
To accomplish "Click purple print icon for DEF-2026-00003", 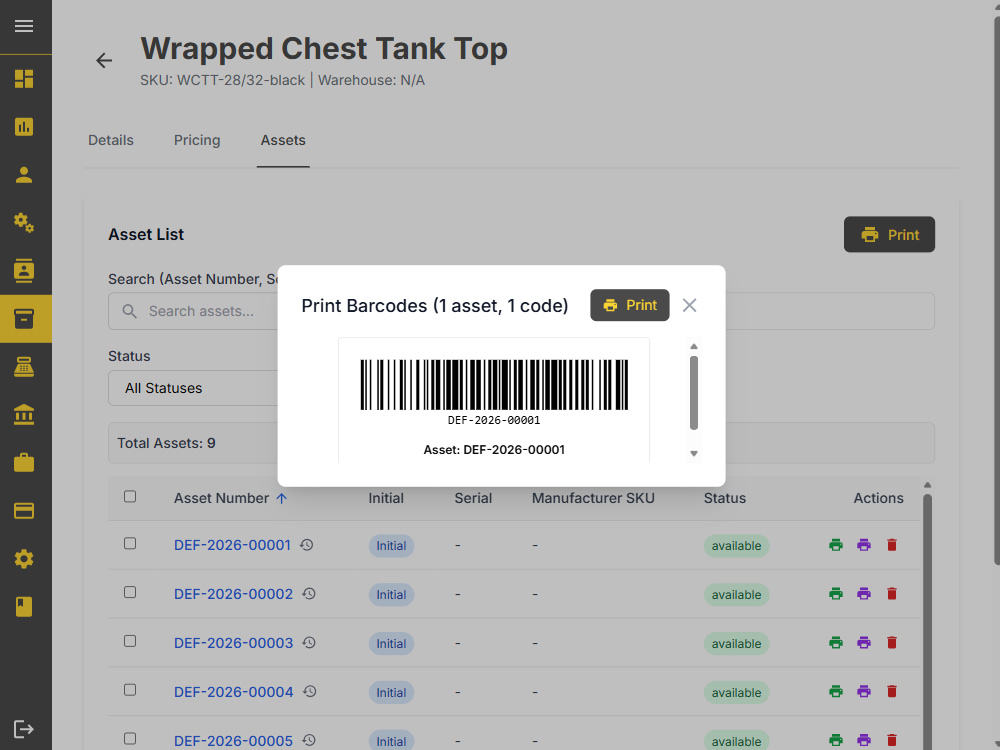I will (864, 642).
